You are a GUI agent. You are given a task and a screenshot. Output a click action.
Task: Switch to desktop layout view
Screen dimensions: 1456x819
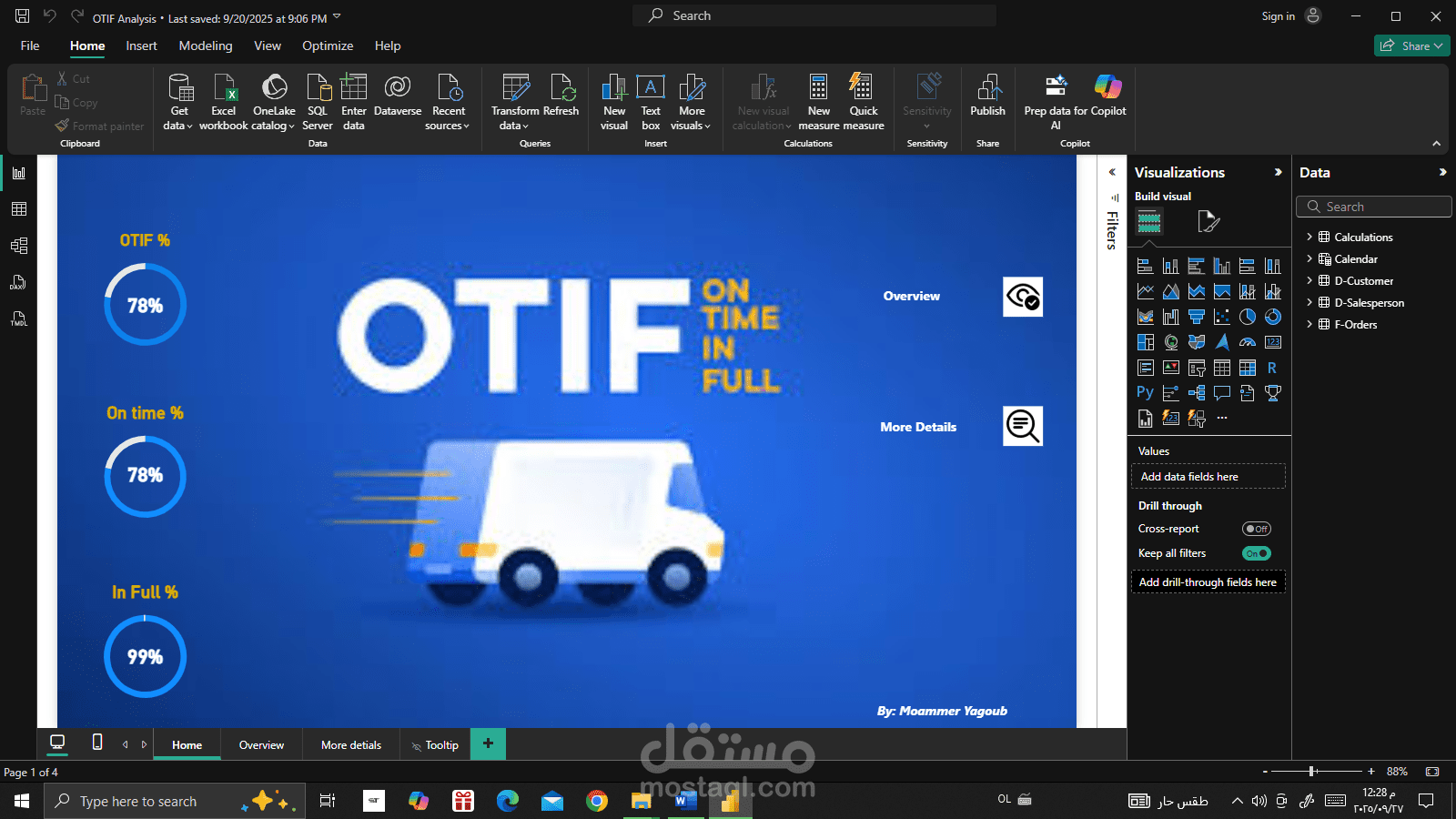(57, 743)
